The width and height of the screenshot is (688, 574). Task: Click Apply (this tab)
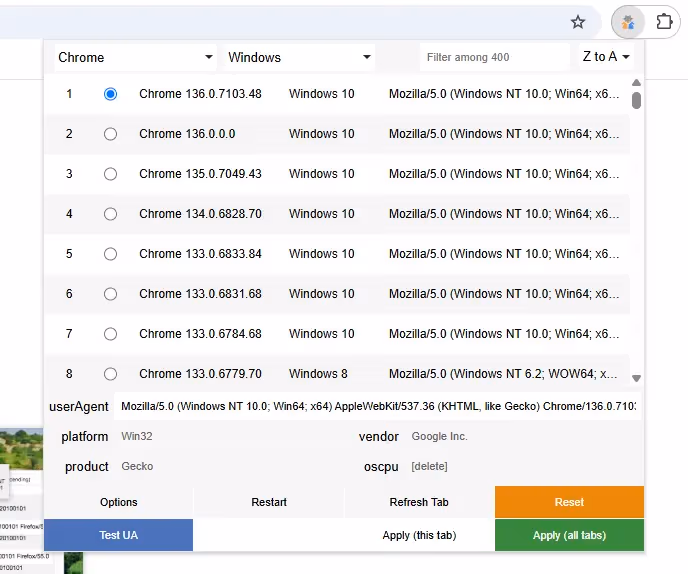419,535
